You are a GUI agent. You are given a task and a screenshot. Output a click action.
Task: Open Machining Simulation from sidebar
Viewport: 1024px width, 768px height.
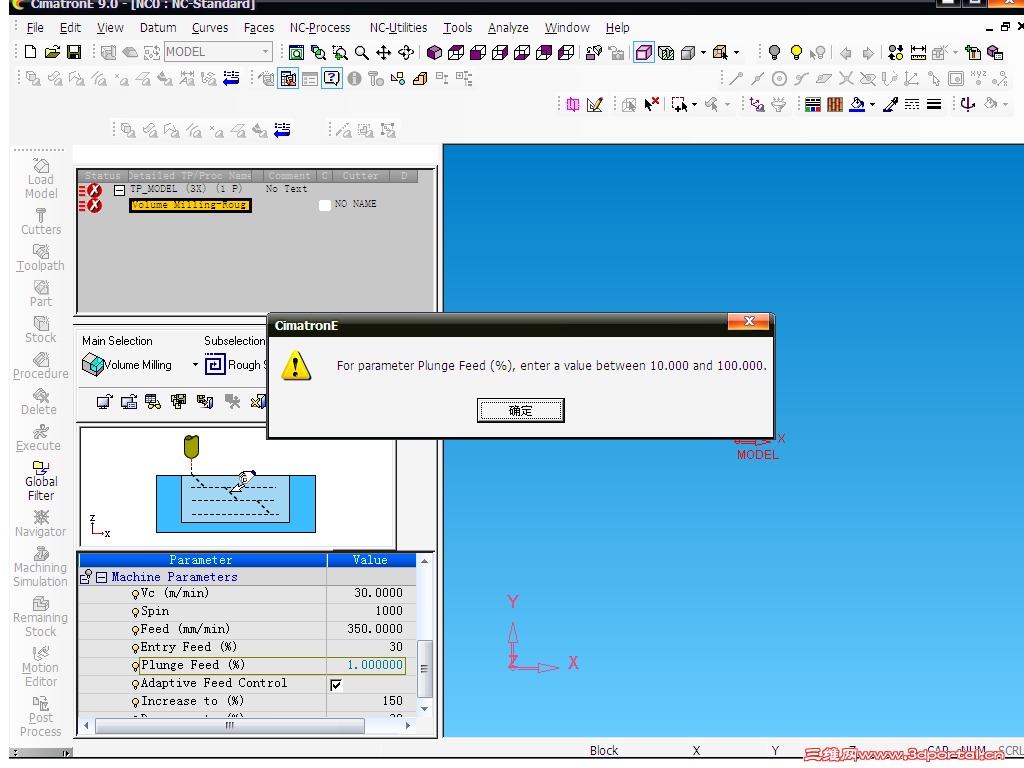pyautogui.click(x=40, y=567)
